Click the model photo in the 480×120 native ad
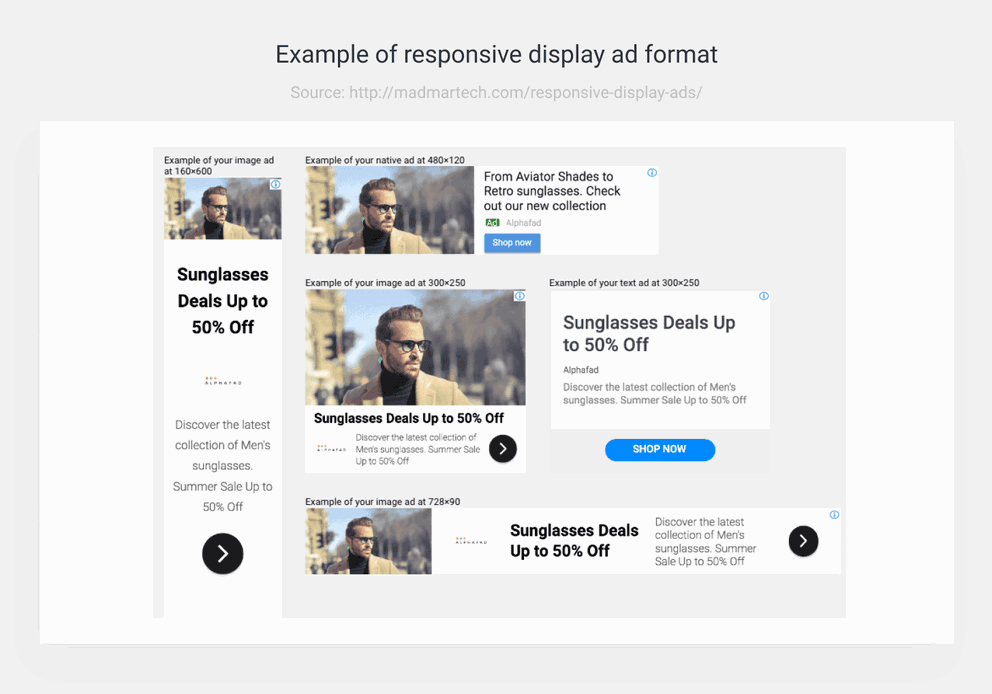Screen dimensions: 992x694 click(389, 210)
